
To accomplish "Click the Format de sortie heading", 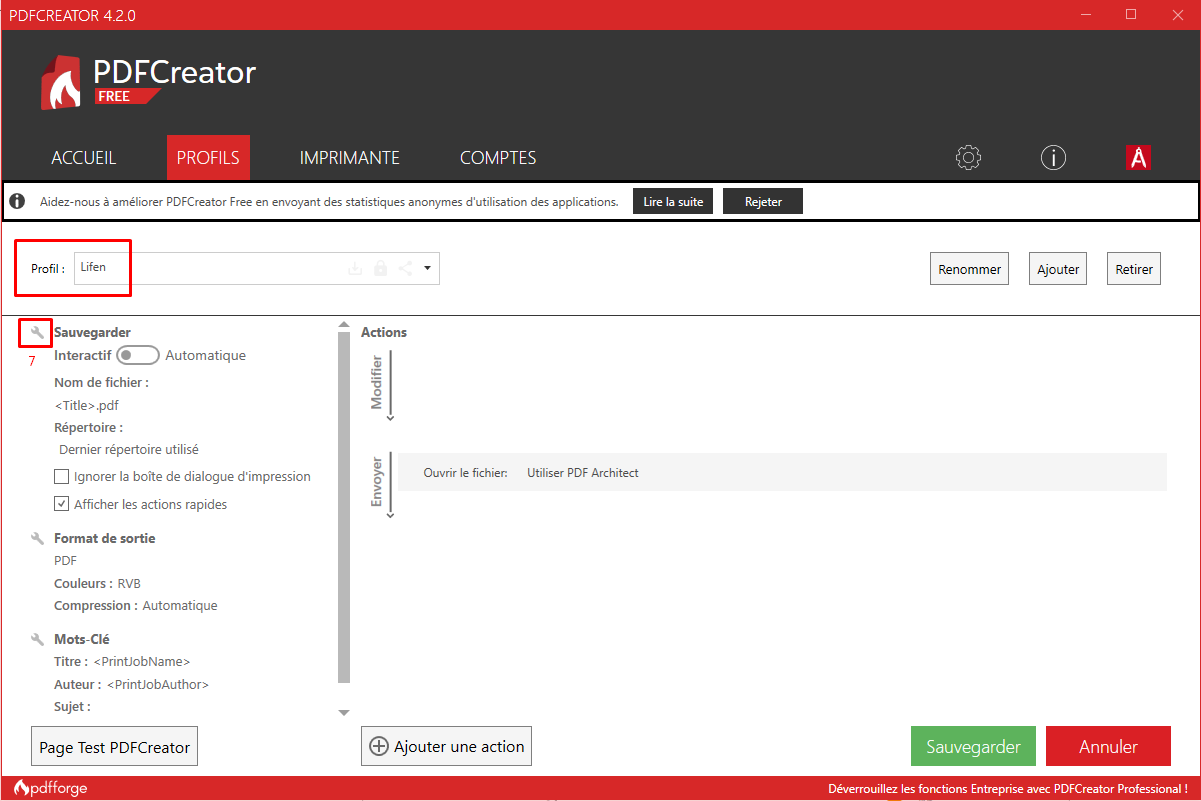I will coord(104,538).
